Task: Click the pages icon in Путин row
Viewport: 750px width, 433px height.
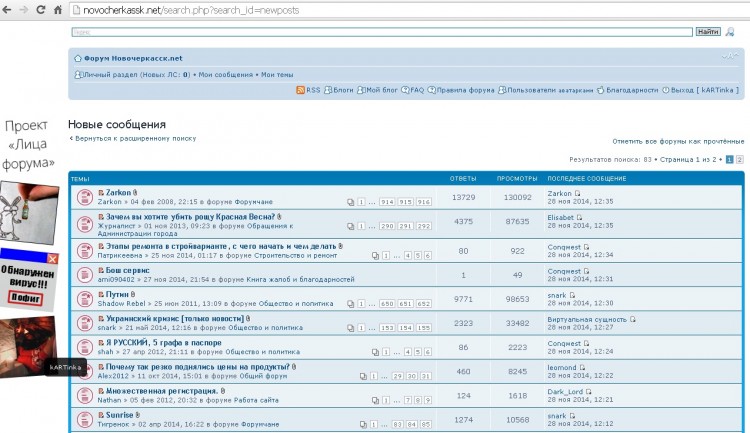Action: click(x=351, y=304)
